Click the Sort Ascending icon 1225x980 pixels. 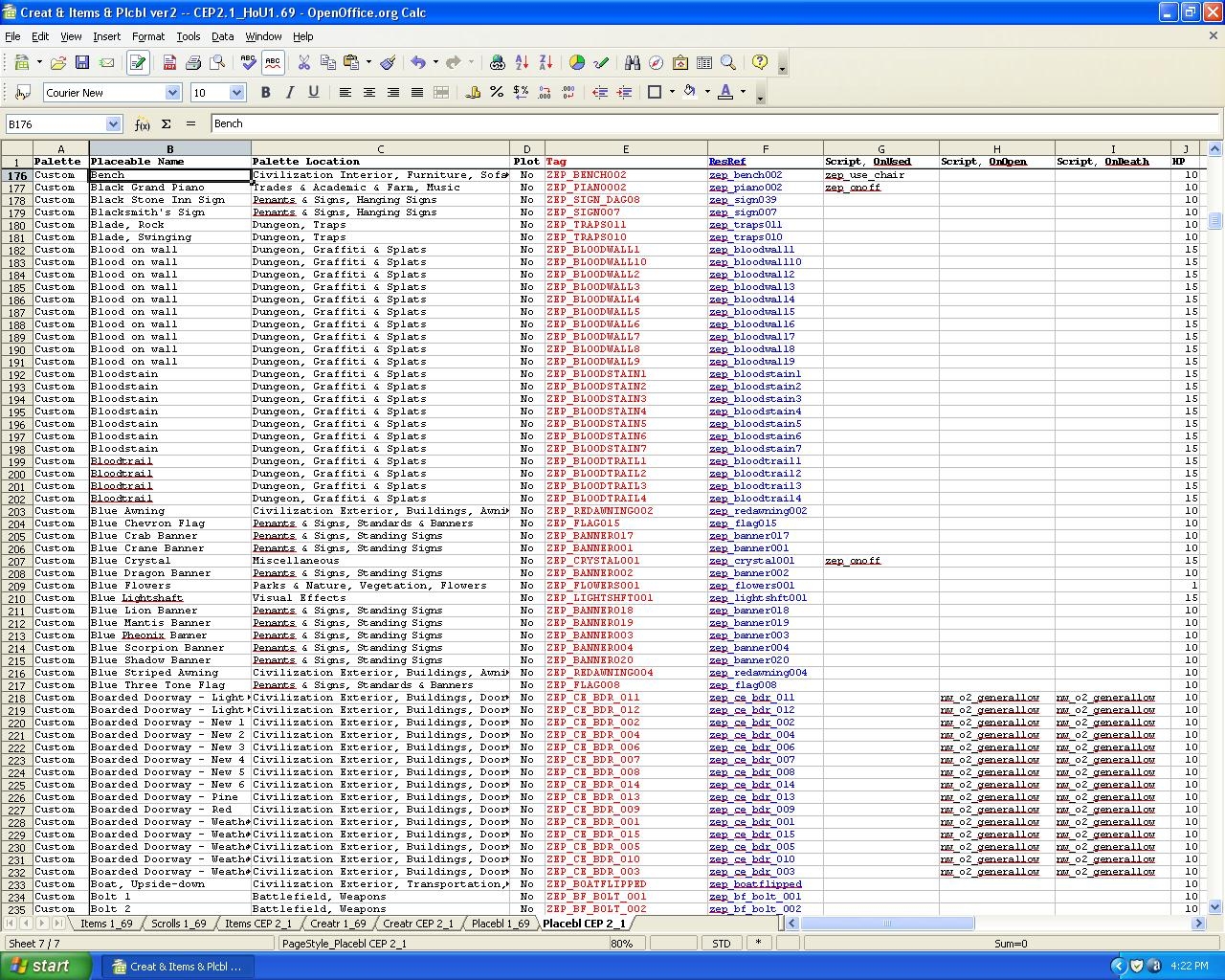[x=522, y=63]
